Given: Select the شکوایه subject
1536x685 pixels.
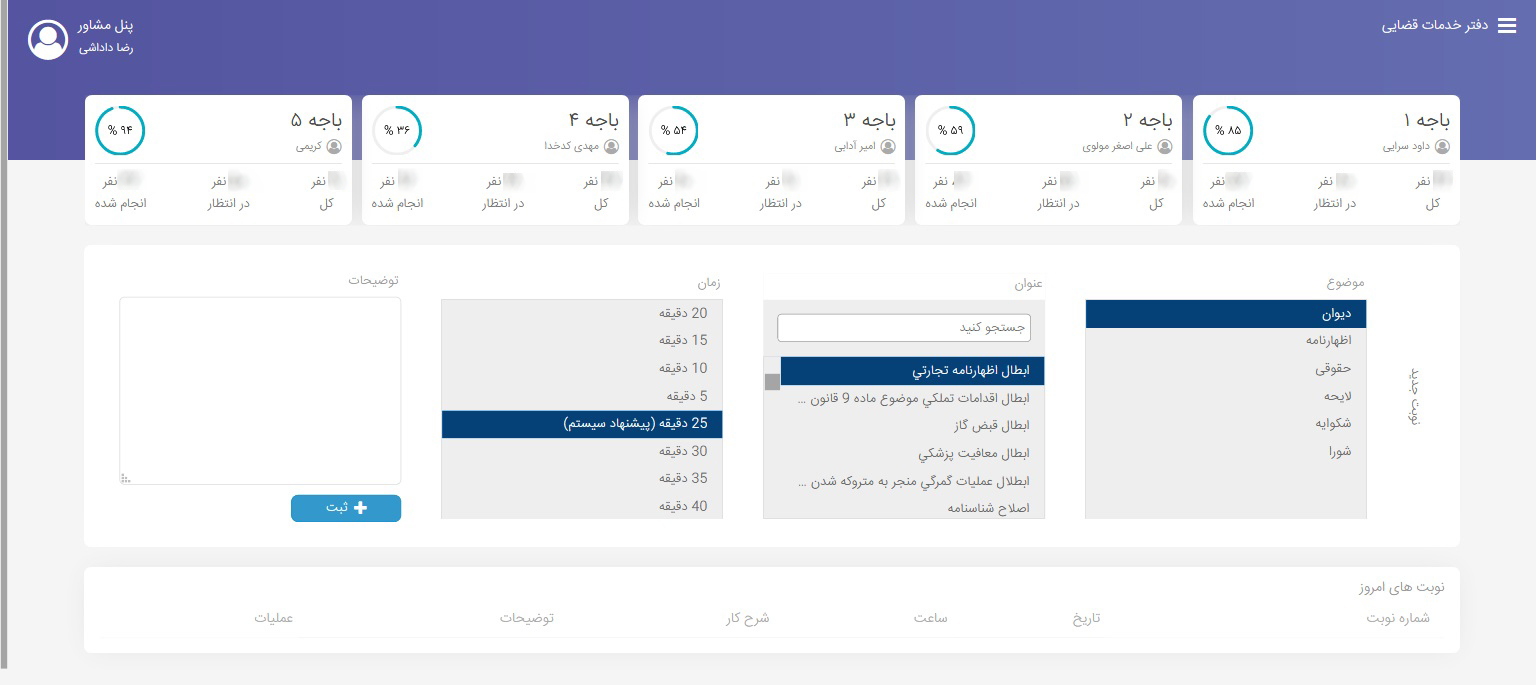Looking at the screenshot, I should (1226, 424).
